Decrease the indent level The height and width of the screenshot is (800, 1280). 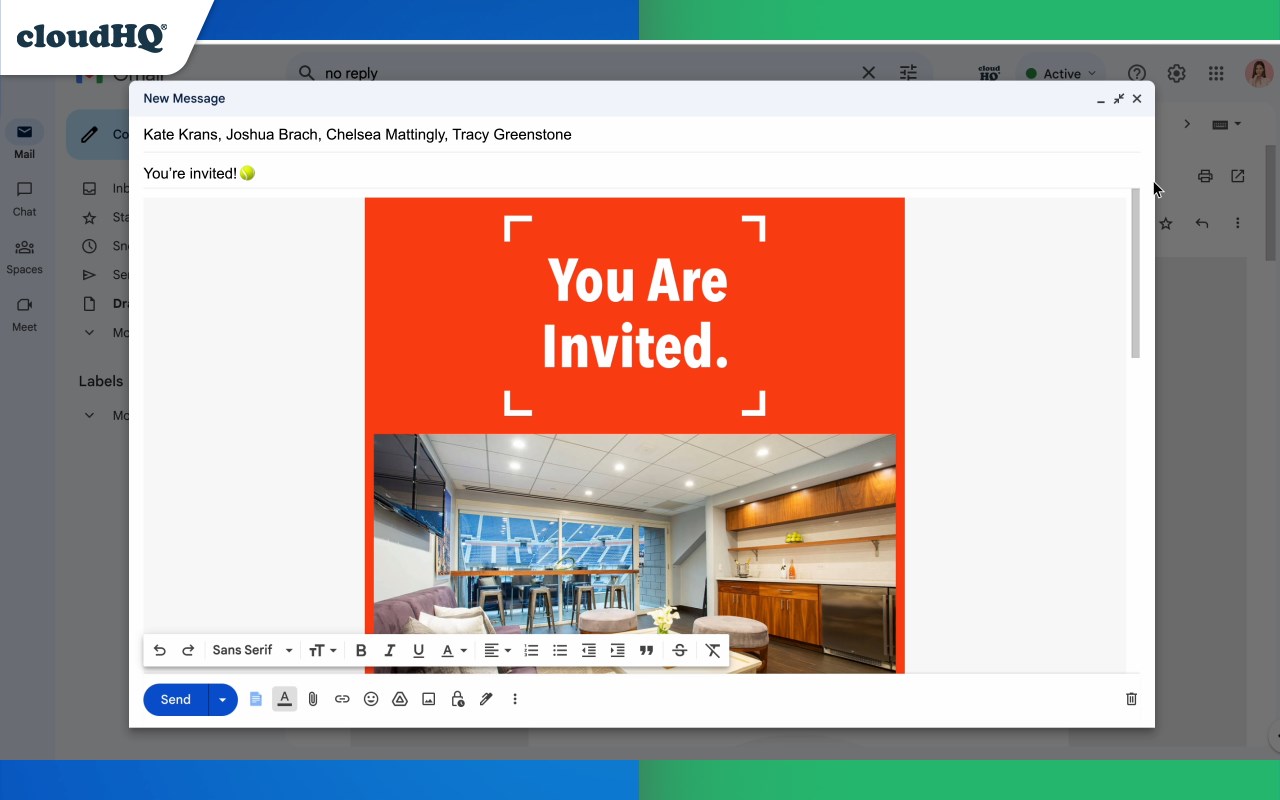589,651
